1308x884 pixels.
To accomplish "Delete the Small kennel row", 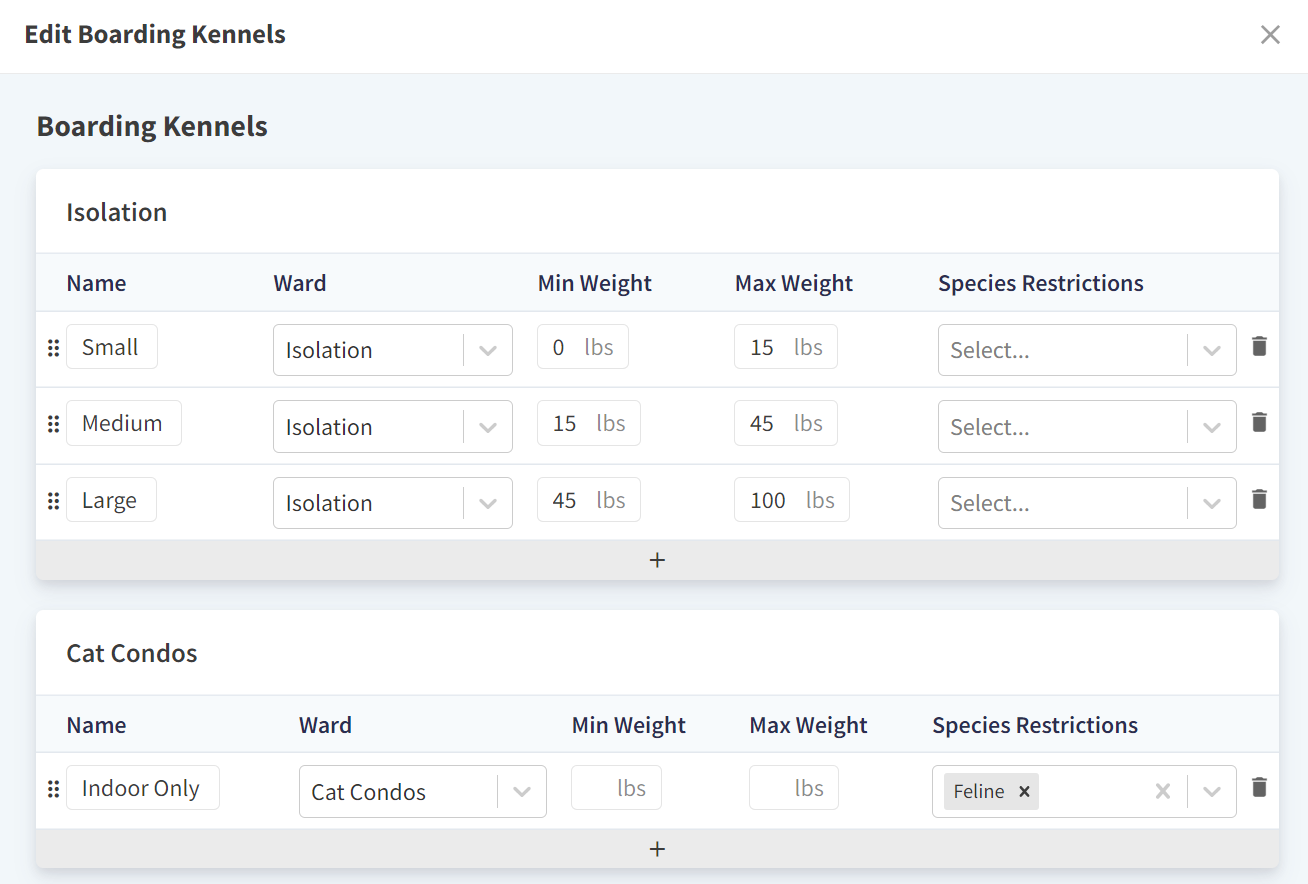I will pyautogui.click(x=1259, y=347).
